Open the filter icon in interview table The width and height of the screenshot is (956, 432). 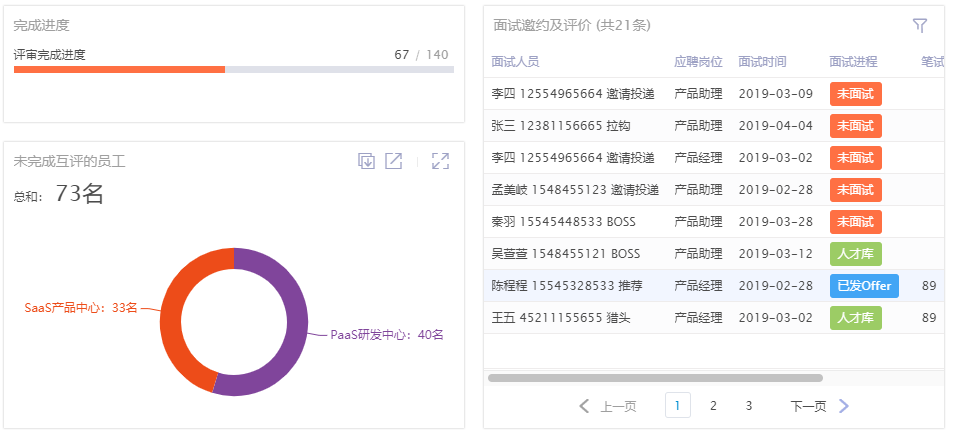coord(919,25)
